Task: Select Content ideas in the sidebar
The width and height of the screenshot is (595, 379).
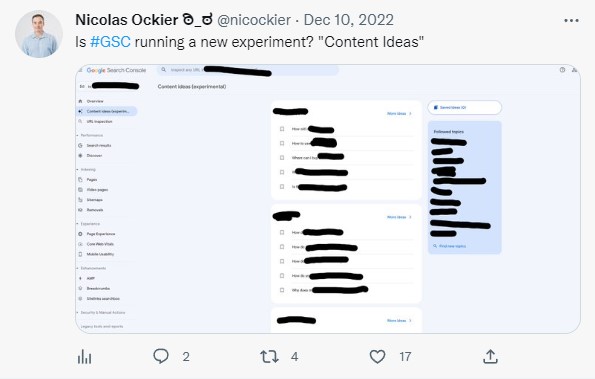Action: (107, 111)
